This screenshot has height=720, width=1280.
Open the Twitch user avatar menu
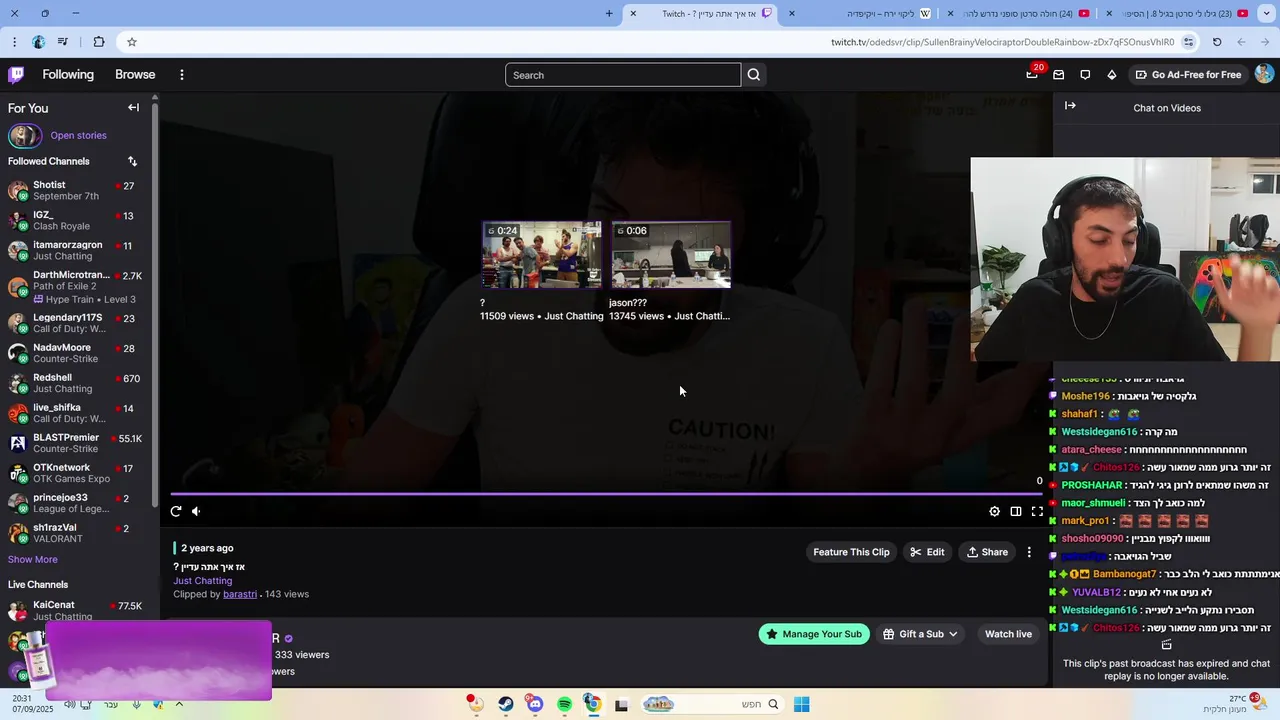click(x=1264, y=75)
